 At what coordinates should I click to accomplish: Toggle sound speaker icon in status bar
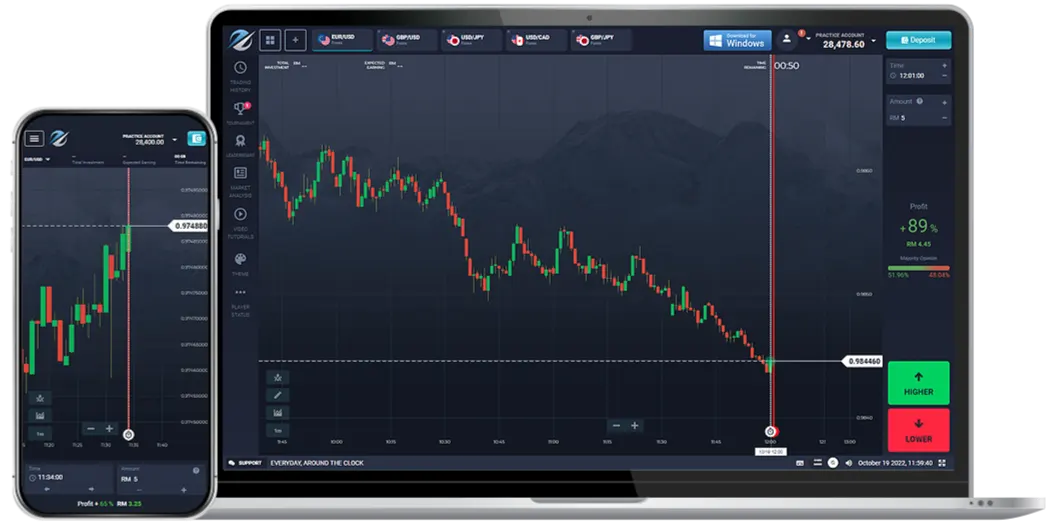click(849, 463)
